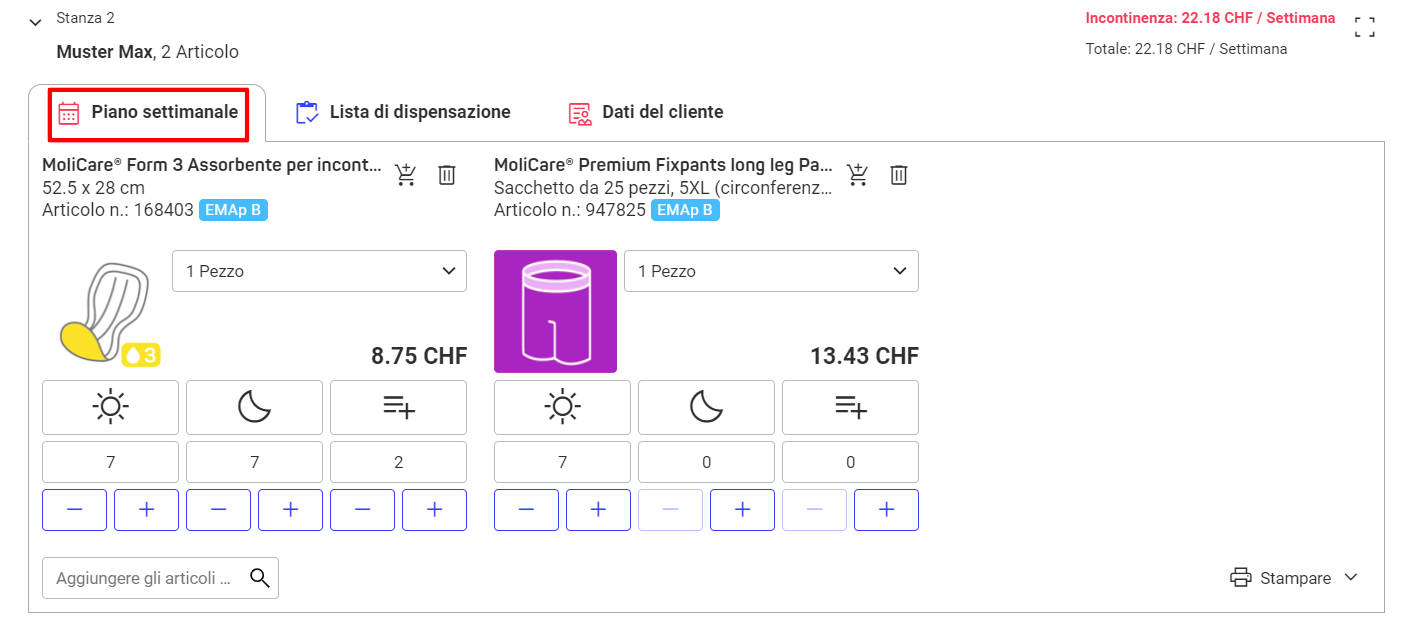Click MoliCare Premium Fixpants long leg title

663,165
